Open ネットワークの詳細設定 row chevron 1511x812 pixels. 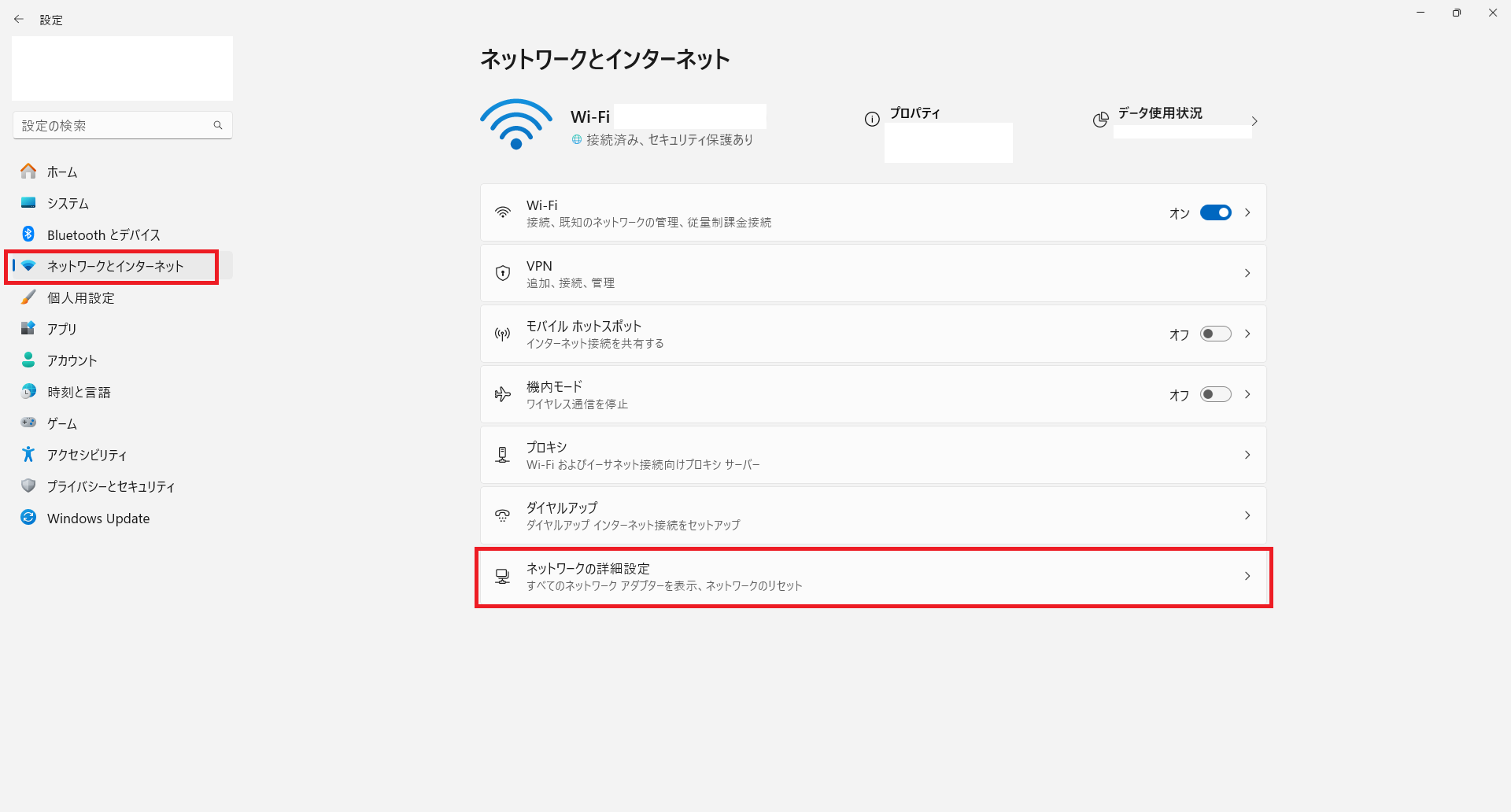click(1247, 576)
